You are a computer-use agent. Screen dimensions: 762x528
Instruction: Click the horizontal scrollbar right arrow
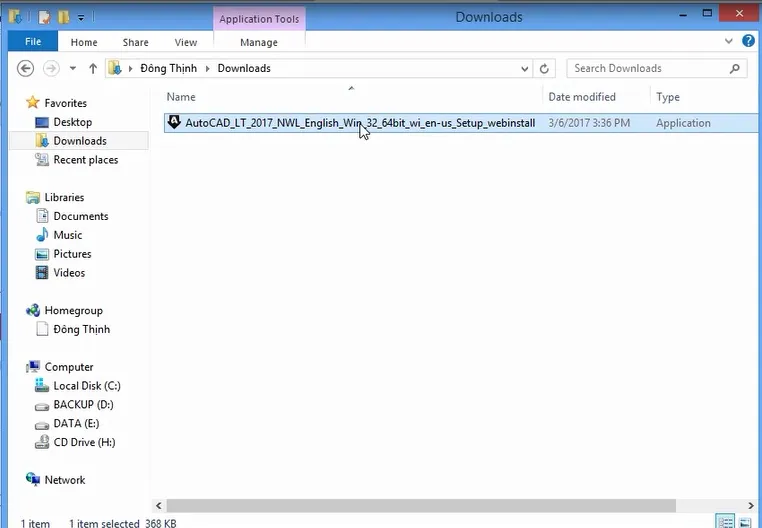(x=750, y=505)
